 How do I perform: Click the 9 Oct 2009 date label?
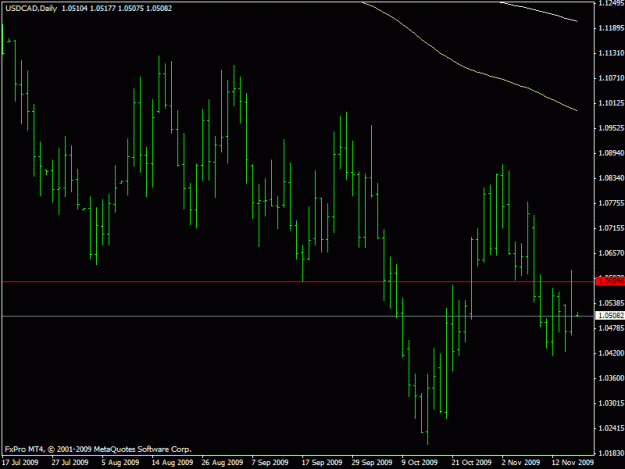pos(419,462)
